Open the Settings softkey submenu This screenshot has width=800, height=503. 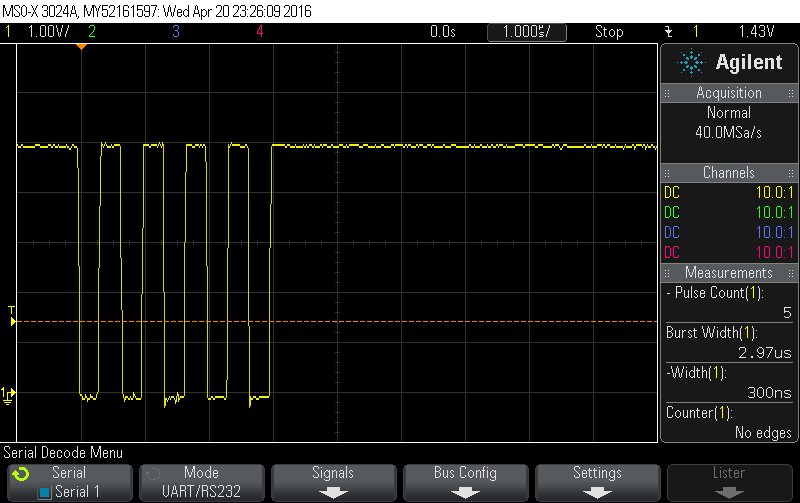(x=597, y=481)
